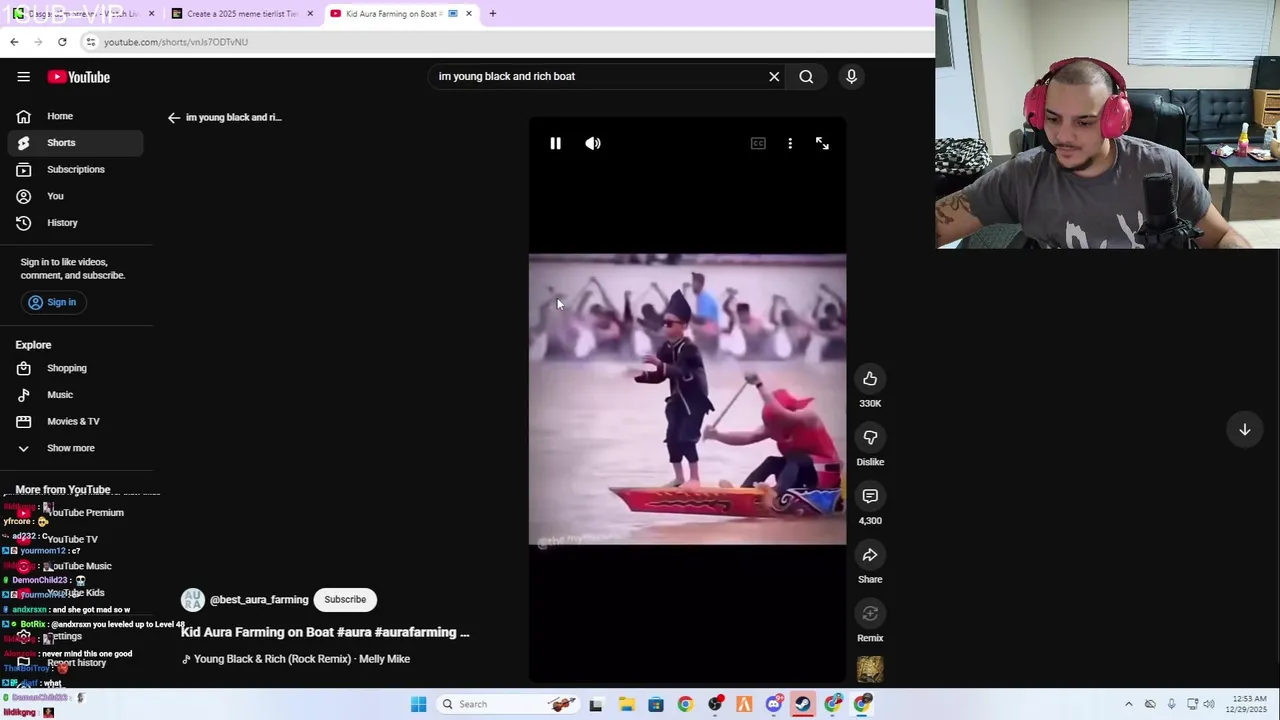
Task: Dislike the Short with the thumbs-down icon
Action: 870,437
